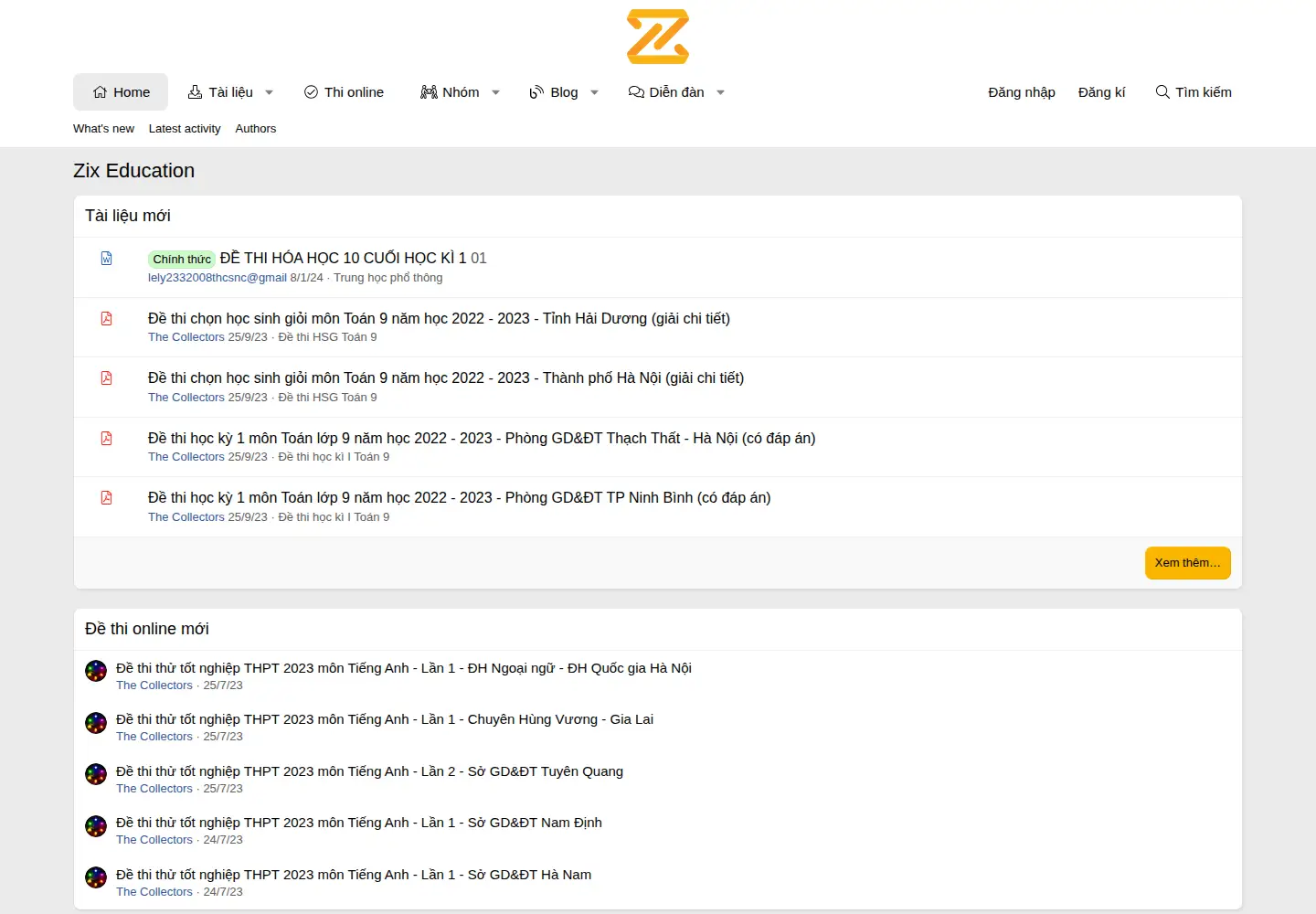Open avatar beside Tuyên Quang exam
The image size is (1316, 914).
96,774
